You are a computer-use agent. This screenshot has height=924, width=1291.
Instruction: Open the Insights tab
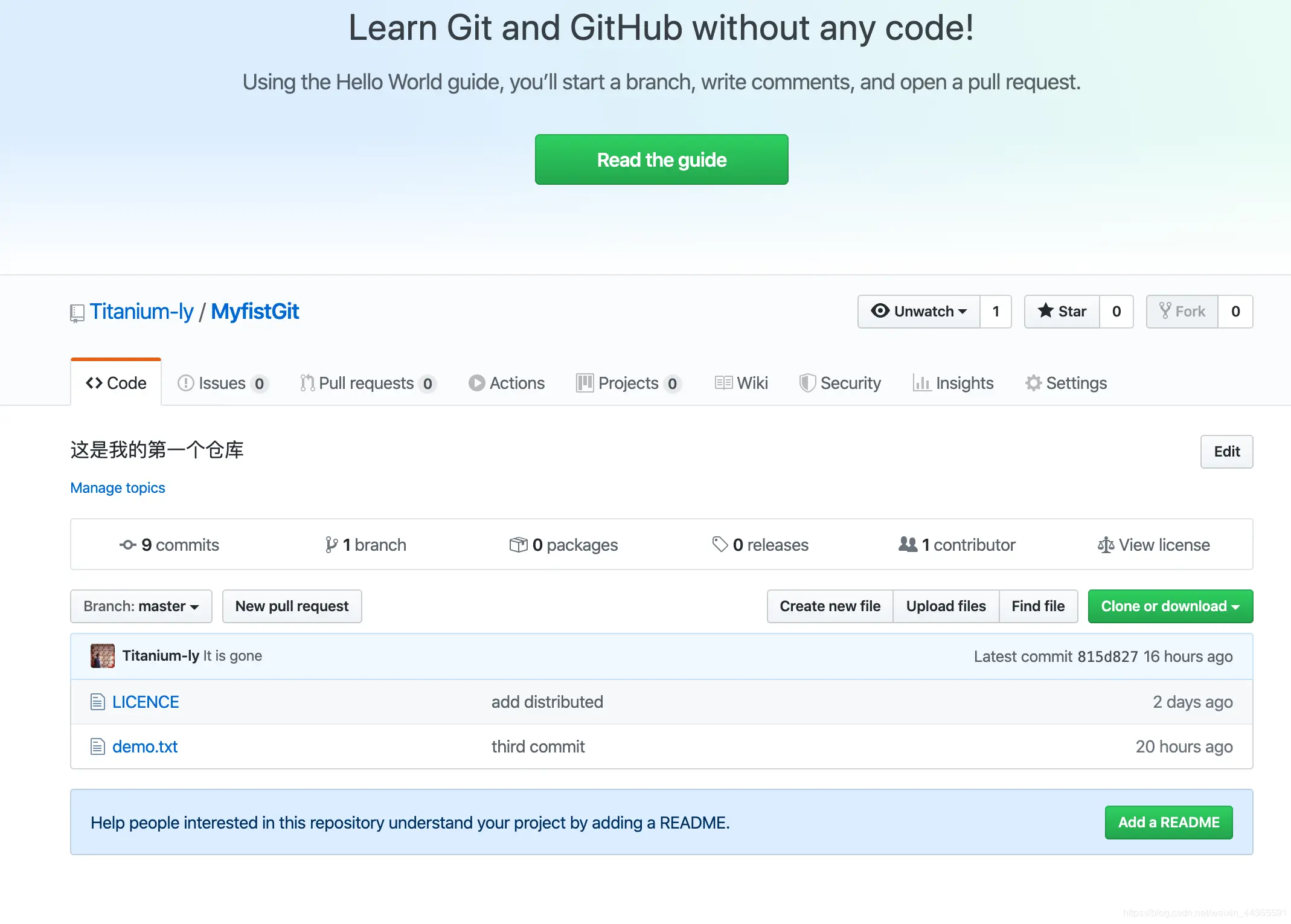pos(953,383)
